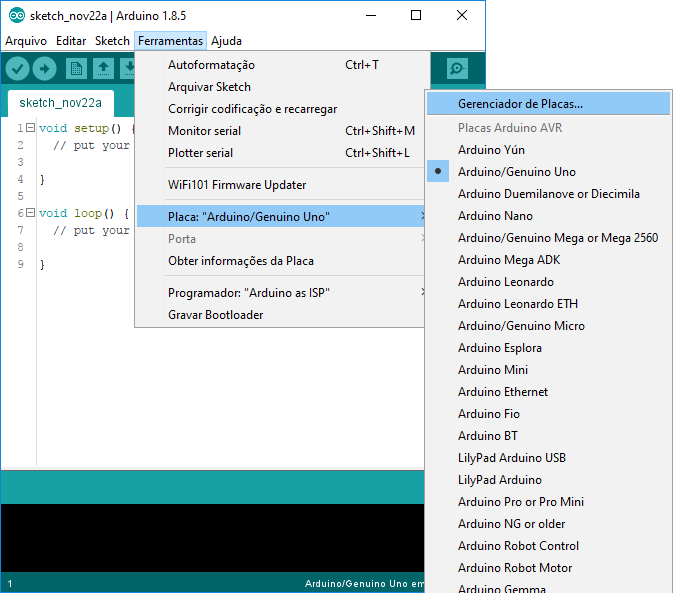Select the plain LilyPad Arduino board
The height and width of the screenshot is (593, 673).
point(549,479)
